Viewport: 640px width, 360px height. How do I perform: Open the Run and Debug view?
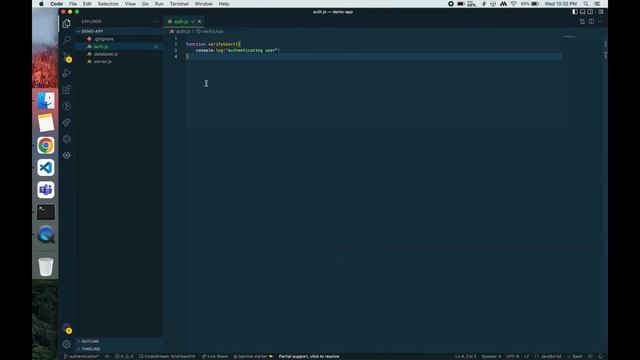click(67, 73)
